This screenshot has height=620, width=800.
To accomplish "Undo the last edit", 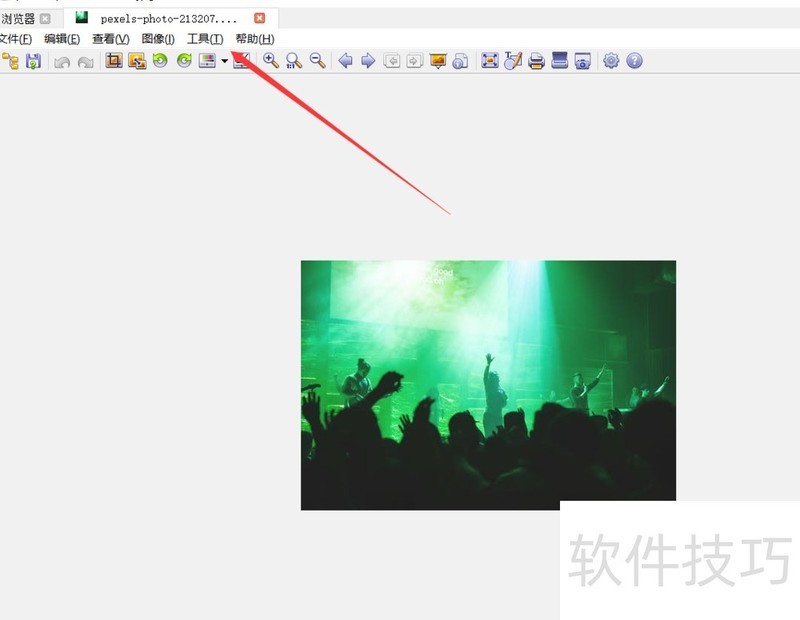I will [x=61, y=61].
